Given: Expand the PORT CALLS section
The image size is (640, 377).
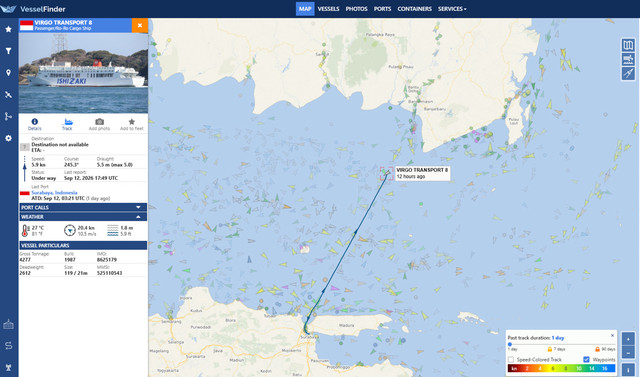Looking at the screenshot, I should point(83,207).
